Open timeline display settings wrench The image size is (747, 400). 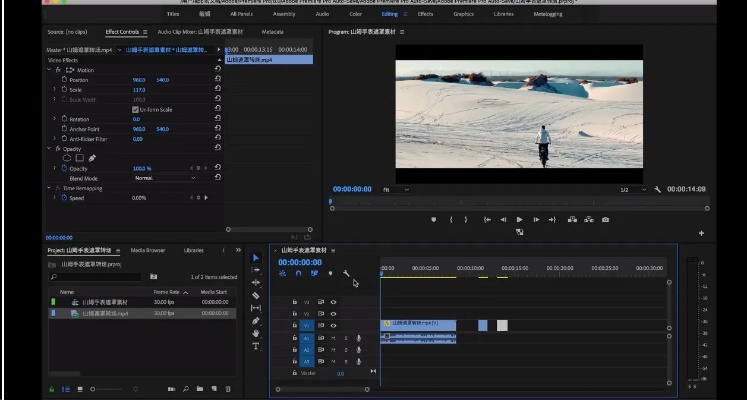coord(346,273)
